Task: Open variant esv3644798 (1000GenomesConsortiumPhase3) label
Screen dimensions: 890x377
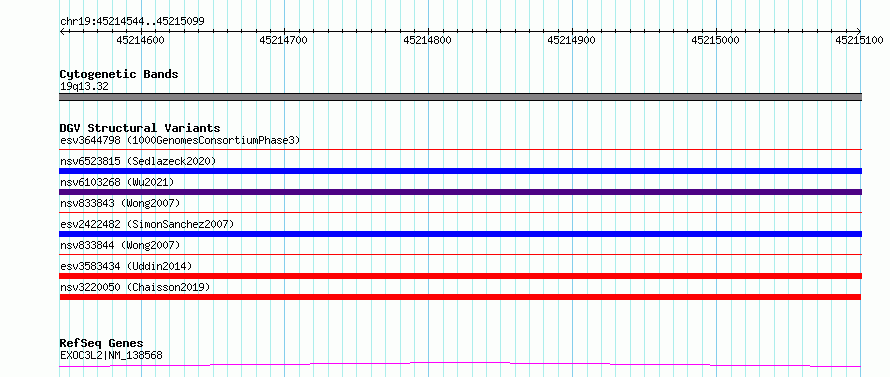Action: tap(180, 140)
